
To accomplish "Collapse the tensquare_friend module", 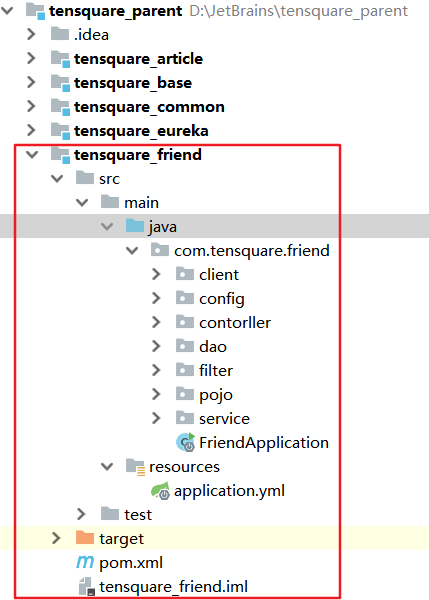I will tap(32, 155).
